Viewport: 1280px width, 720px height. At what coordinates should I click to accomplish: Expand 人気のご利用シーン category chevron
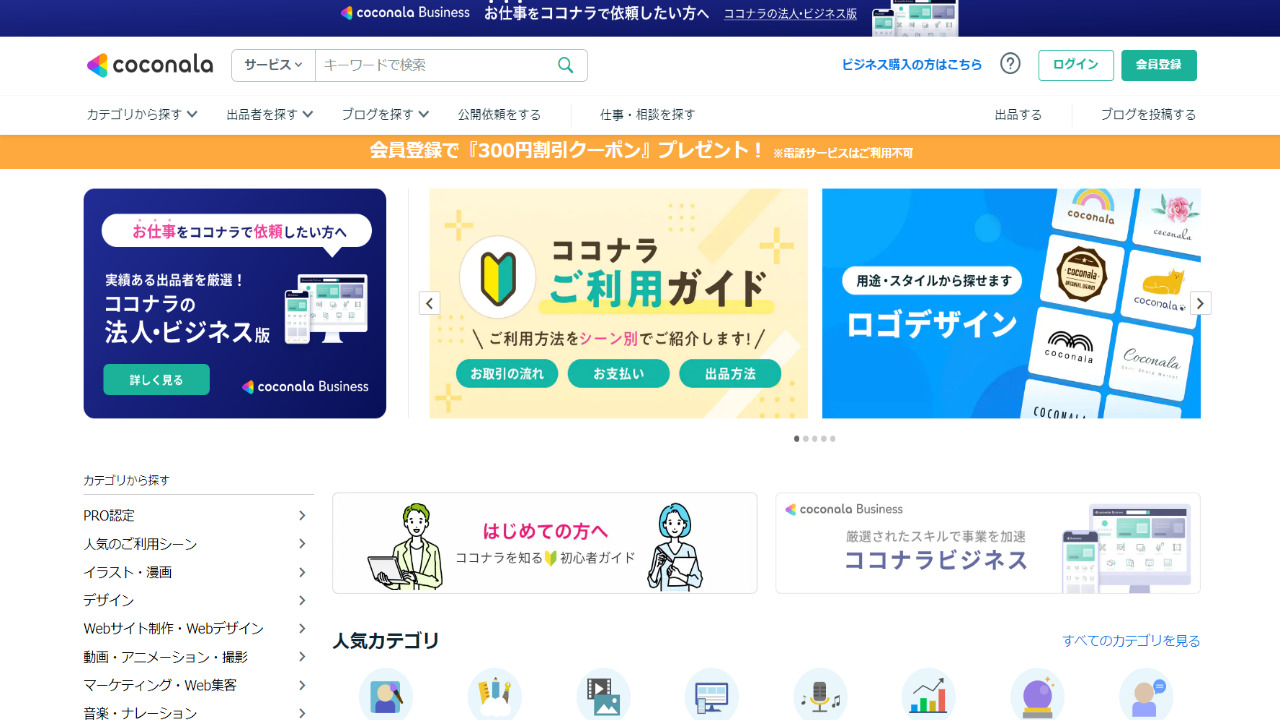[x=302, y=544]
